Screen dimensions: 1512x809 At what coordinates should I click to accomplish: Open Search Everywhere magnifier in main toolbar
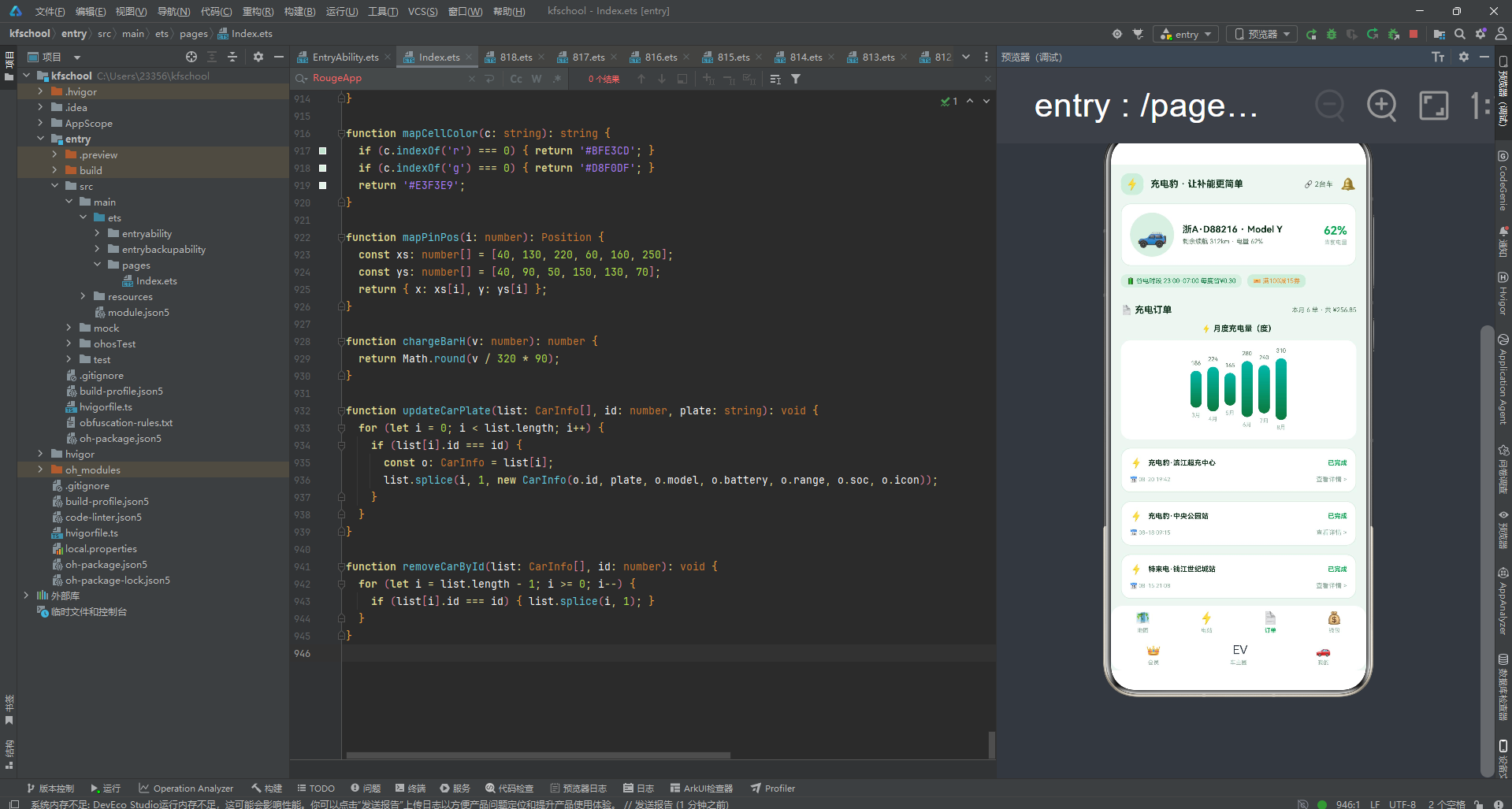click(1460, 34)
